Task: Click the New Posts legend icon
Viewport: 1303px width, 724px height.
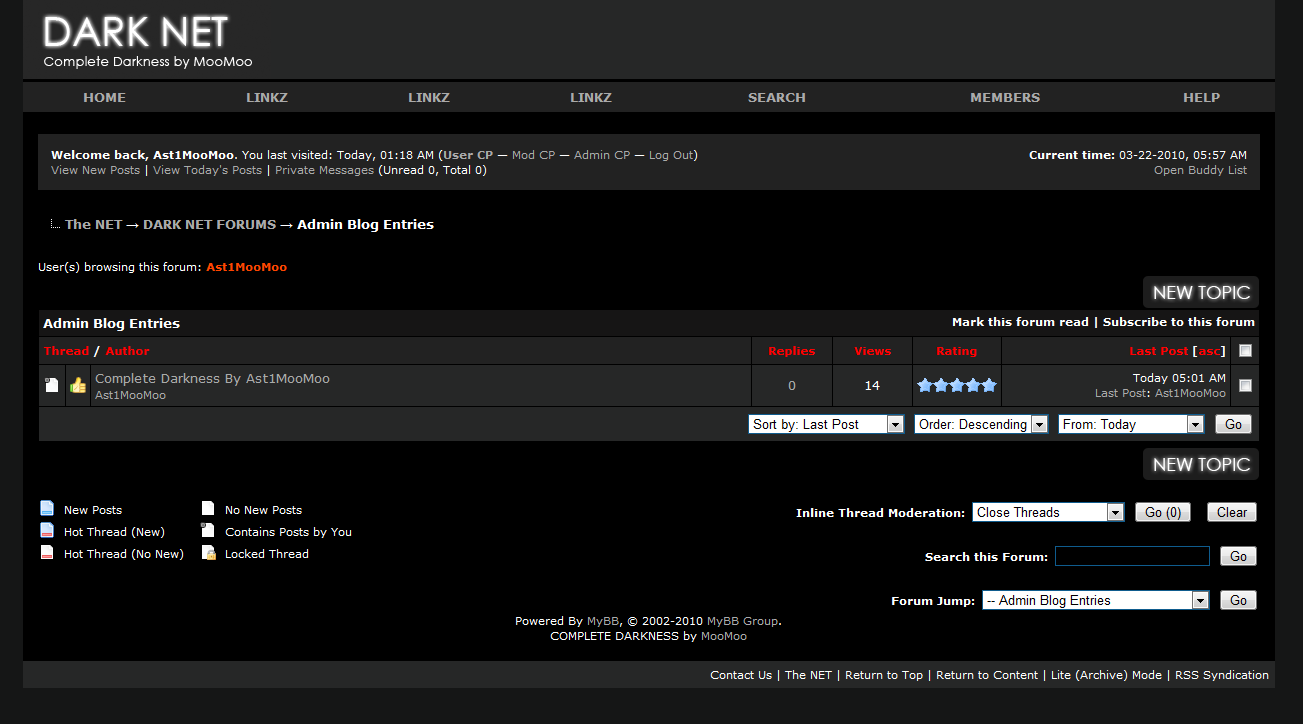Action: [x=47, y=509]
